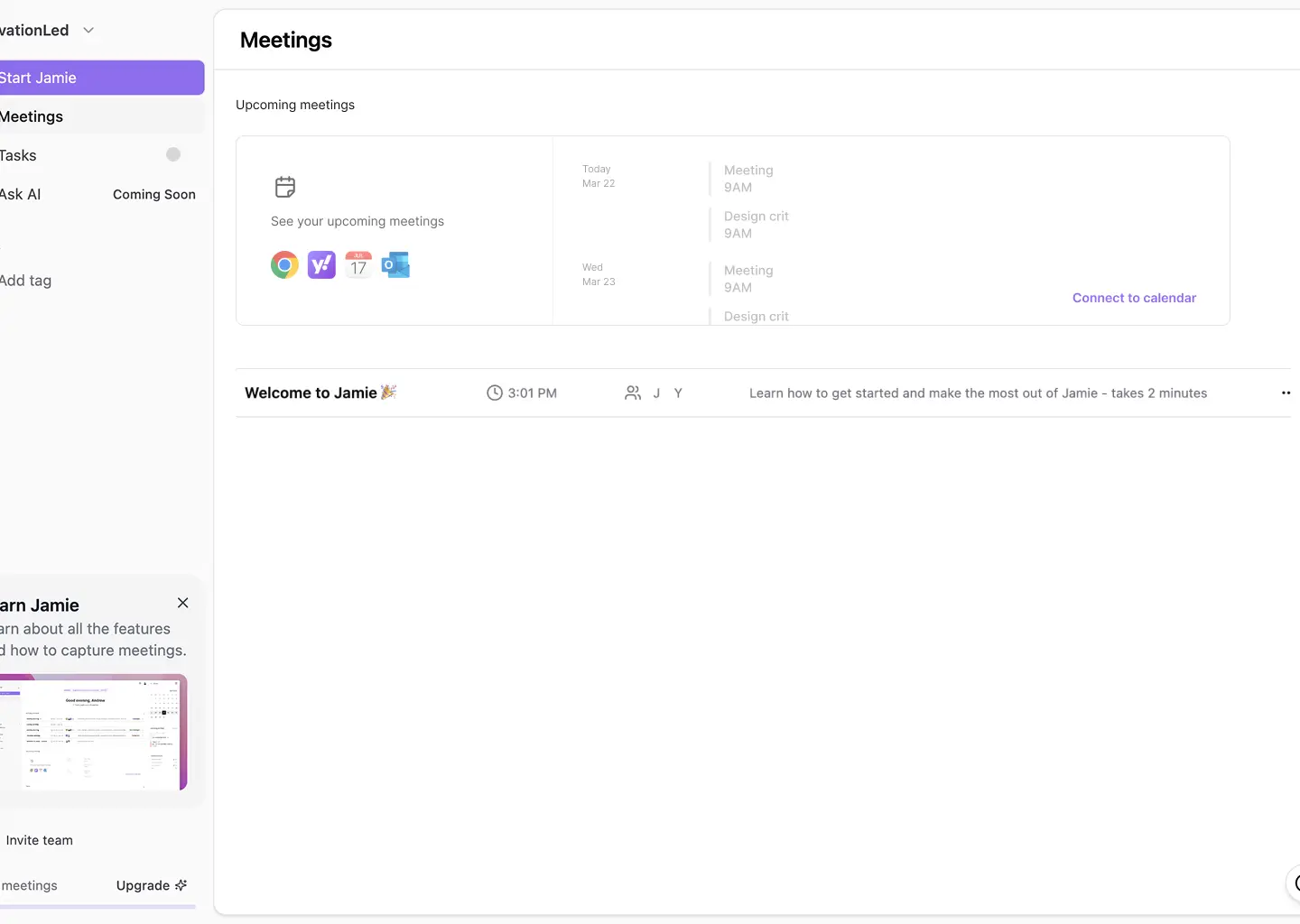This screenshot has width=1300, height=924.
Task: Click the Yahoo calendar integration icon
Action: 321,264
